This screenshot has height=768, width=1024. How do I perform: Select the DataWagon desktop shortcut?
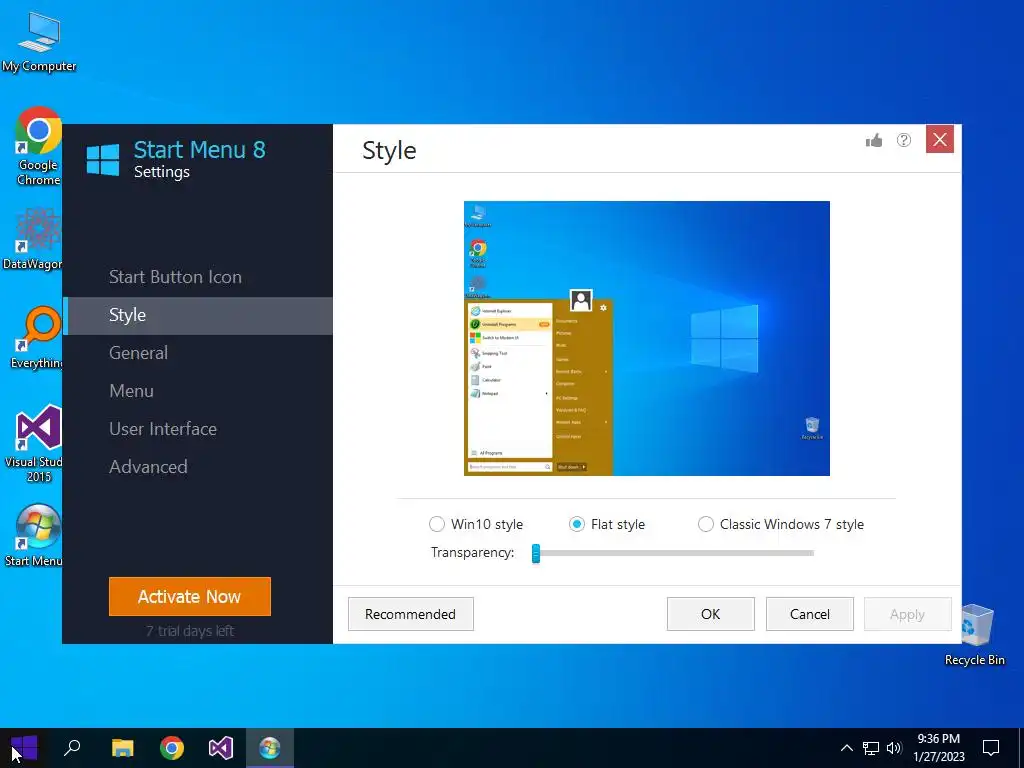click(x=33, y=239)
